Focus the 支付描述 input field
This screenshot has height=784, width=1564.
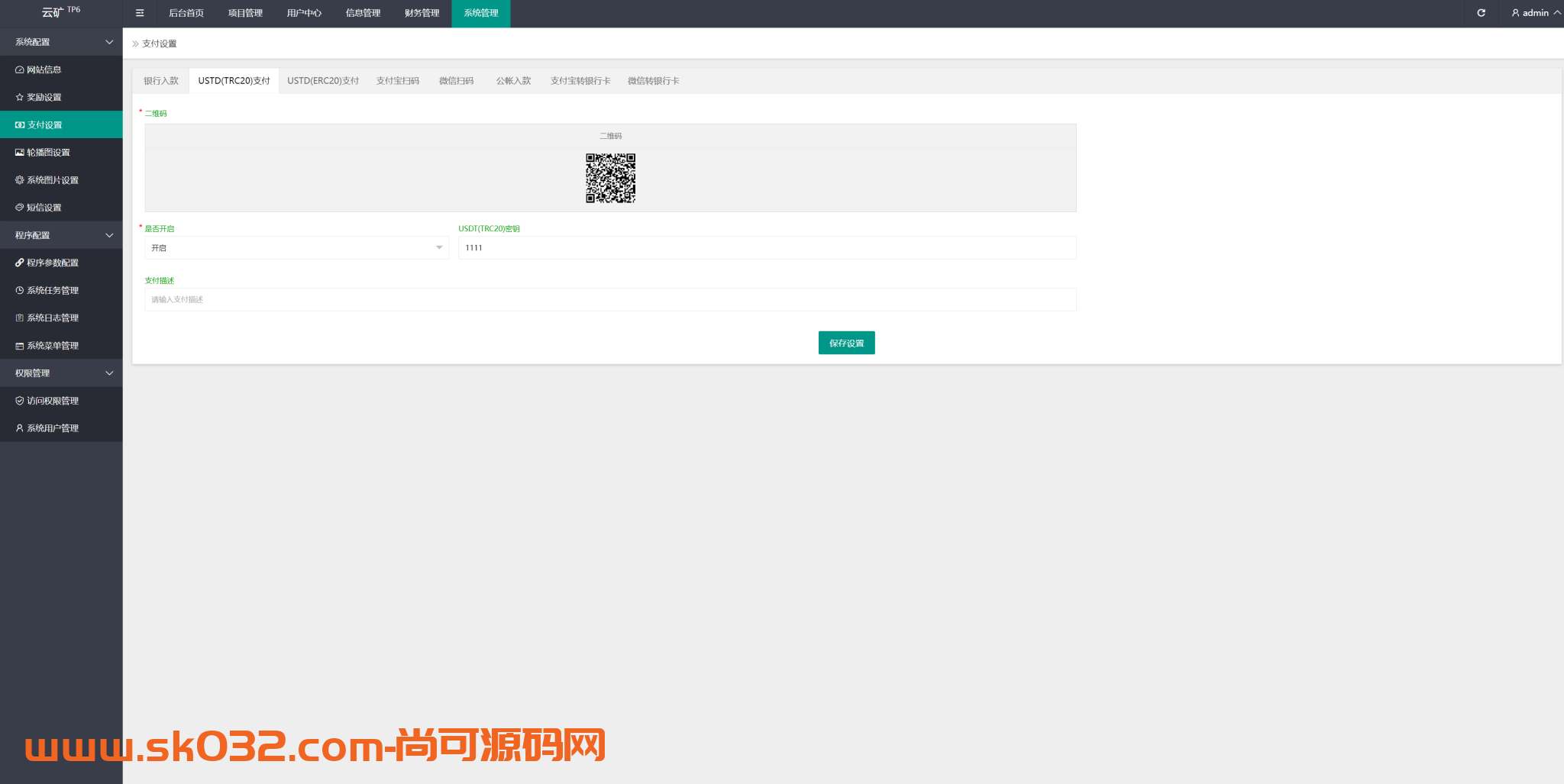coord(610,299)
